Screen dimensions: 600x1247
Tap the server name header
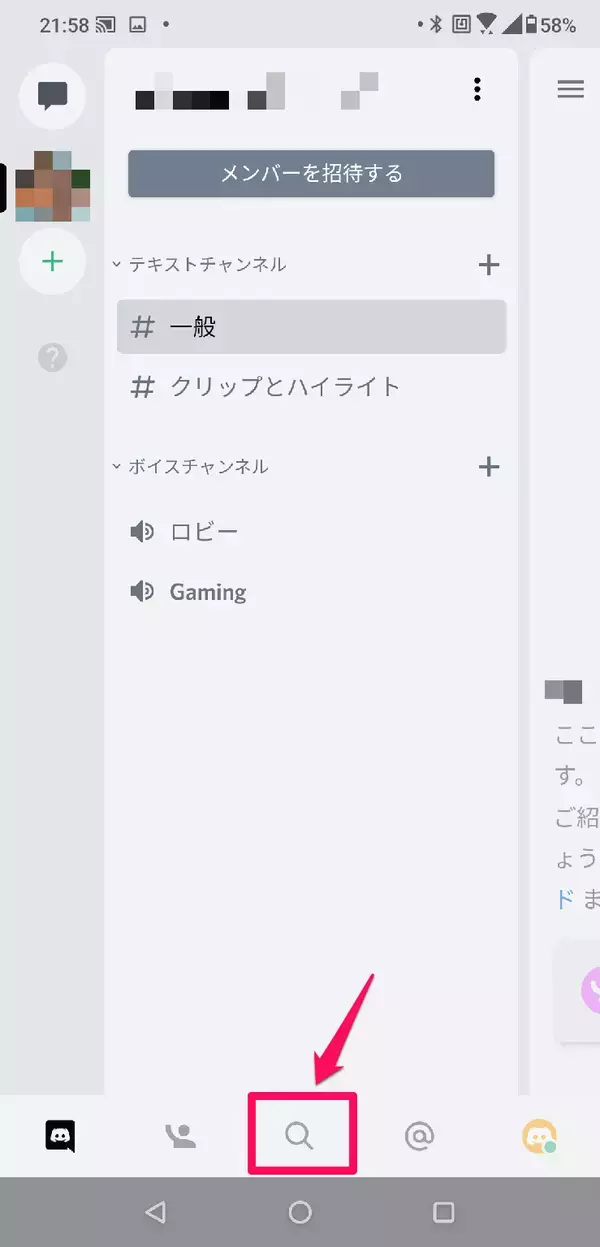click(258, 90)
